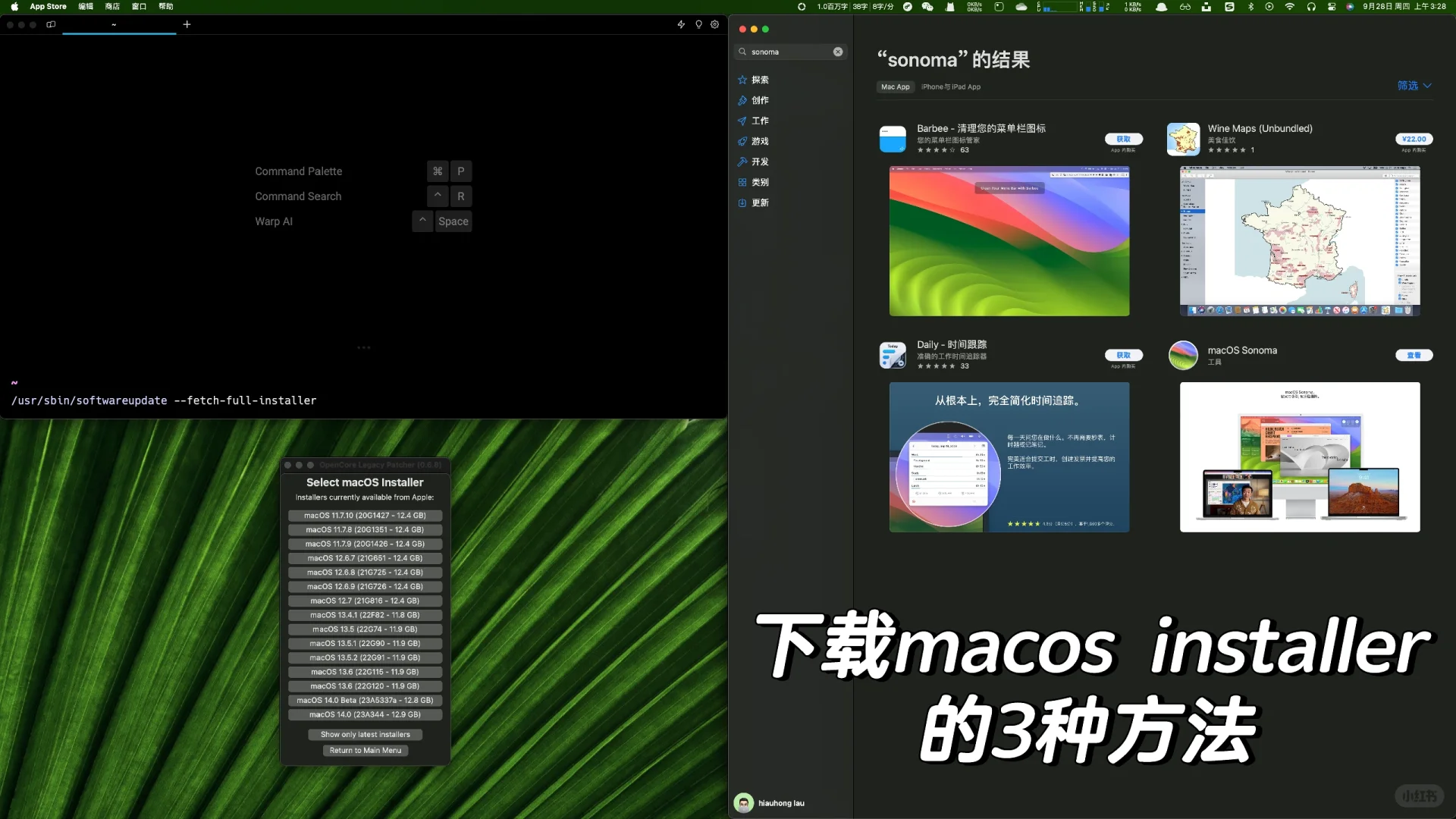The image size is (1456, 819).
Task: Open the 商店 menu in menu bar
Action: click(x=112, y=6)
